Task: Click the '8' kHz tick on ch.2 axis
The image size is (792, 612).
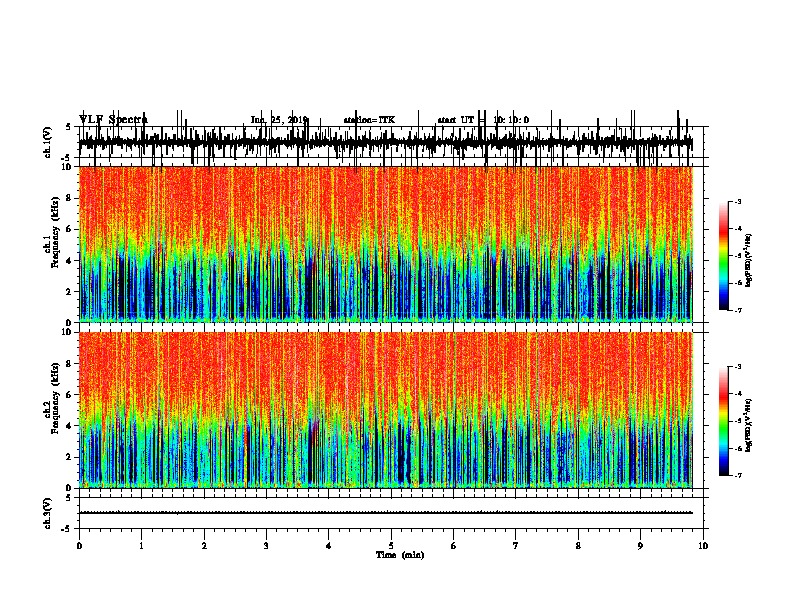Action: pos(69,364)
